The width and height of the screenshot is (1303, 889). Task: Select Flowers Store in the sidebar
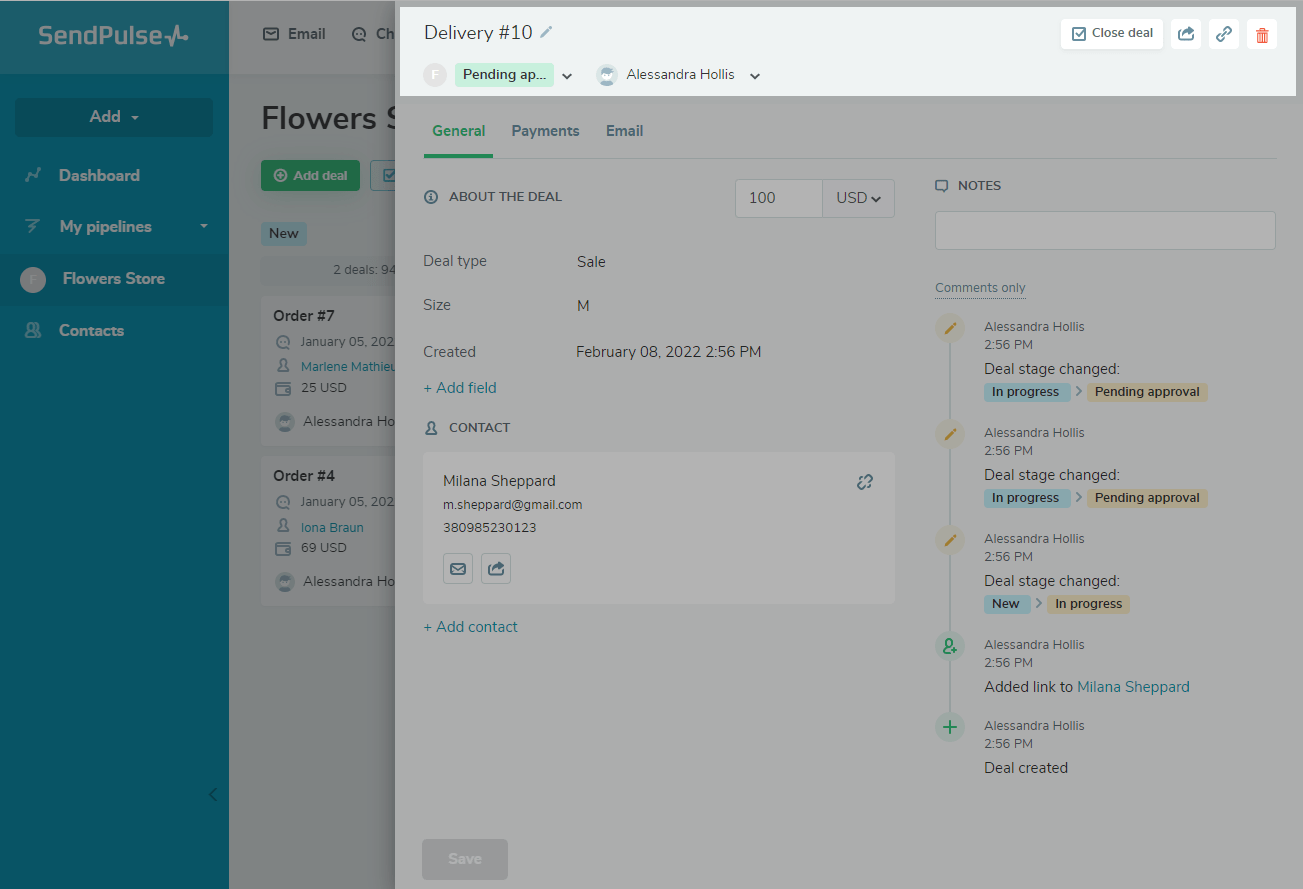tap(114, 279)
